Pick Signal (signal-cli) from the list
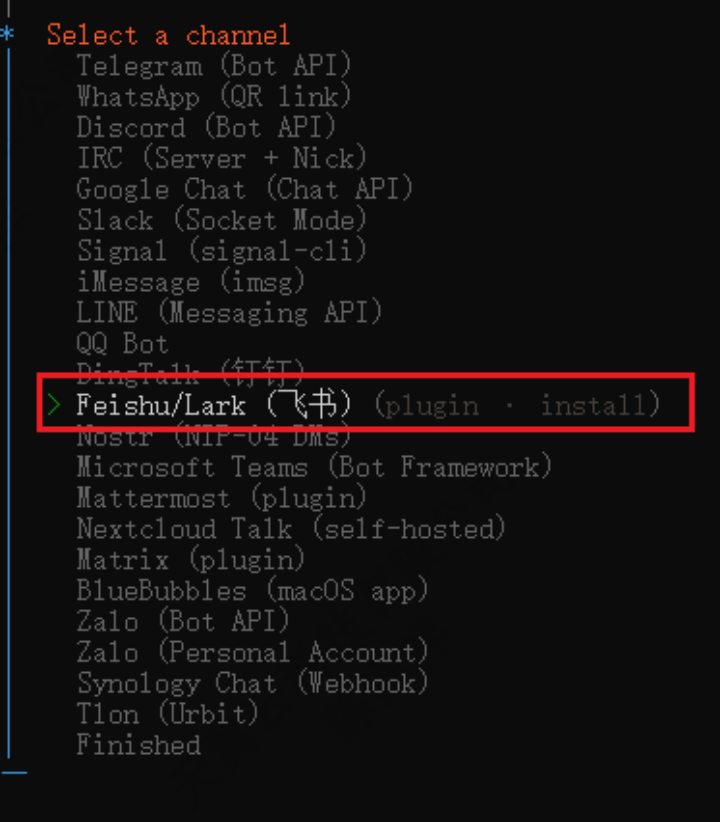Image resolution: width=720 pixels, height=822 pixels. point(222,251)
